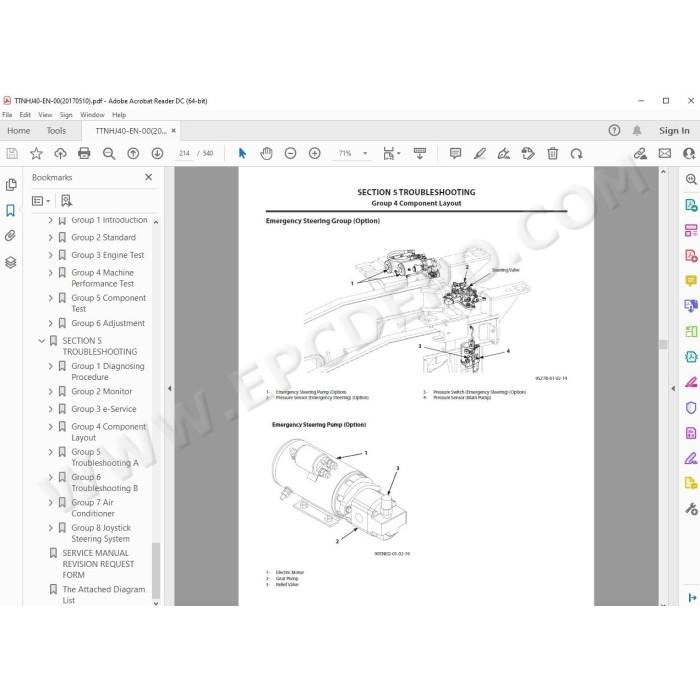Open notifications bell icon
The image size is (700, 700).
(x=637, y=130)
